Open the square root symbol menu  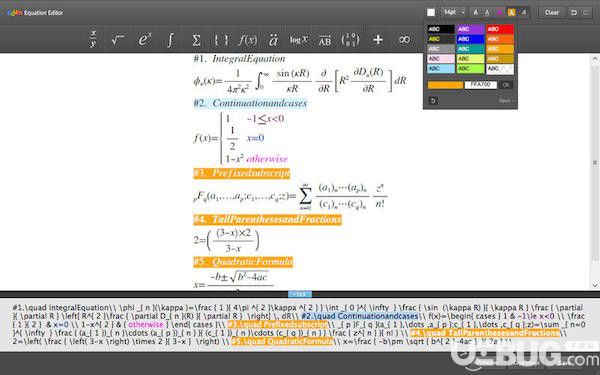pos(117,39)
